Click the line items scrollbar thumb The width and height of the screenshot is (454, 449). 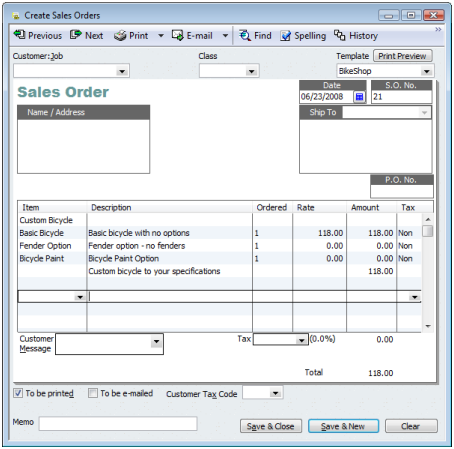point(427,231)
